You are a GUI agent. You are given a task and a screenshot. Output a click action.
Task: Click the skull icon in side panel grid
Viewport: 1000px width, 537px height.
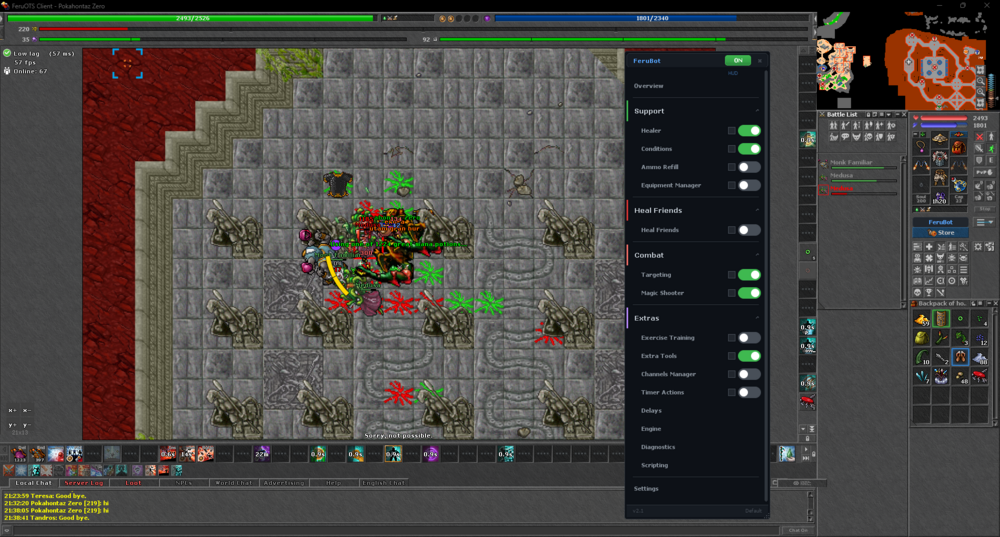(917, 292)
